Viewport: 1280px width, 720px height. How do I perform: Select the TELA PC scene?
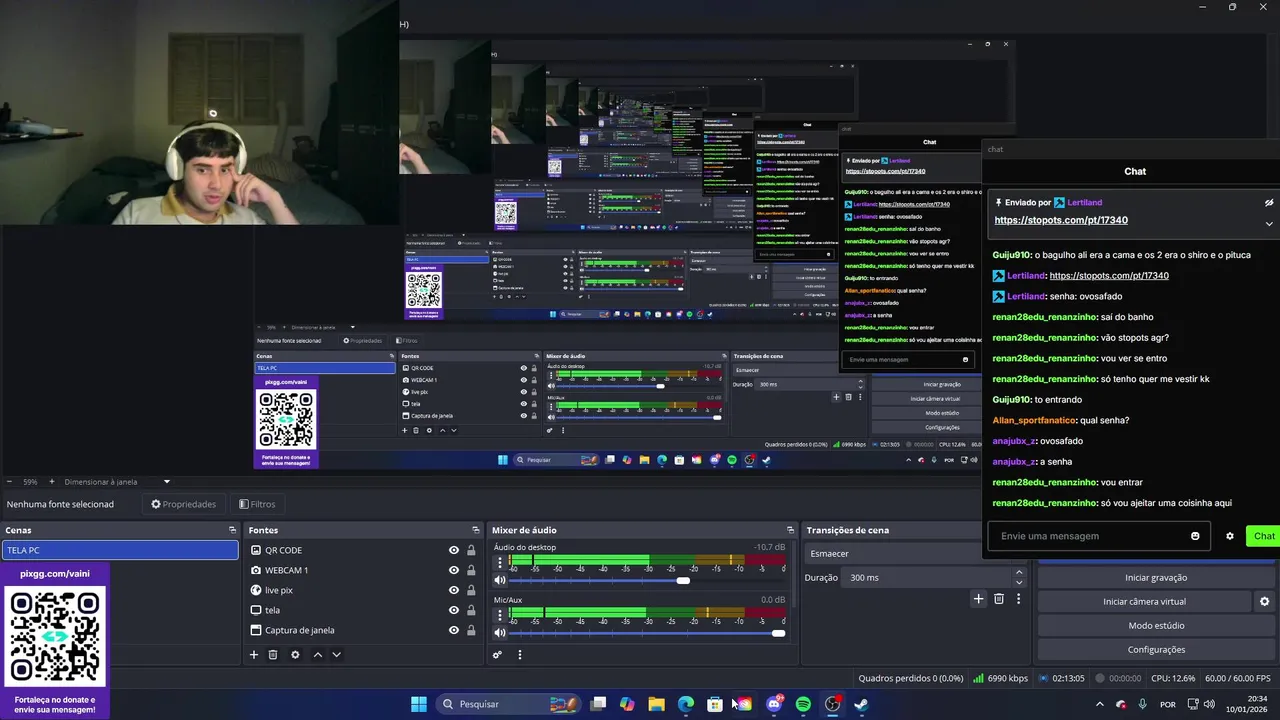[x=120, y=550]
